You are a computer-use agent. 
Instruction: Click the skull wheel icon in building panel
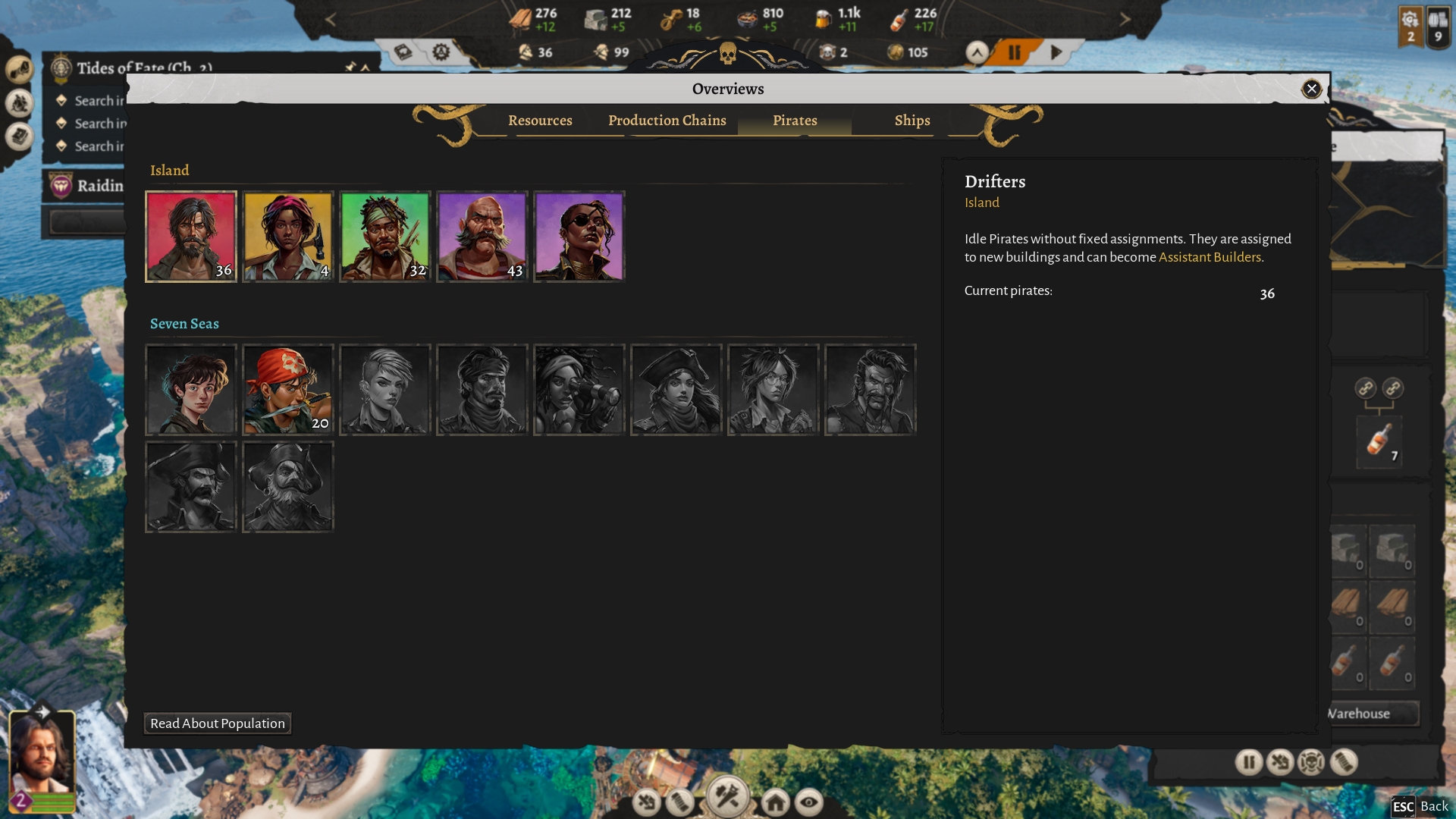click(x=1311, y=761)
